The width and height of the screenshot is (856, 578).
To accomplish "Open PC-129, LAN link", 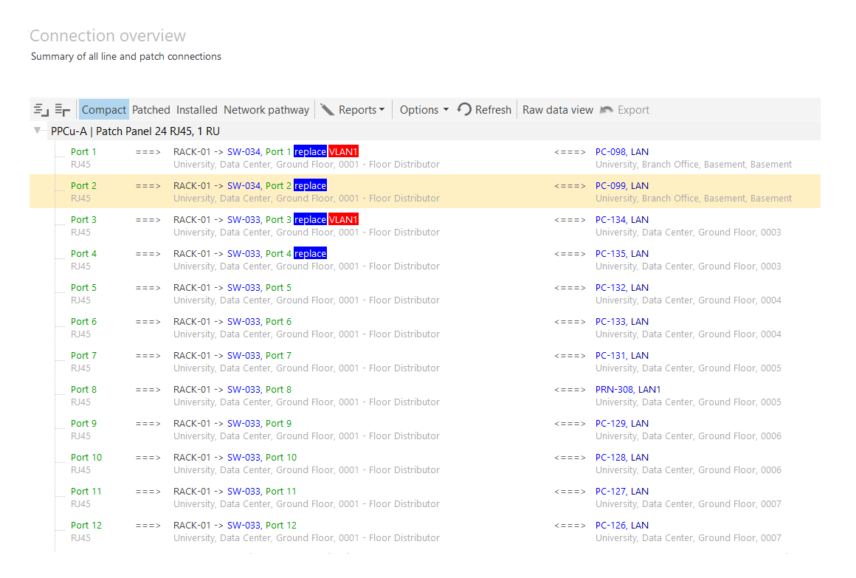I will pos(622,424).
